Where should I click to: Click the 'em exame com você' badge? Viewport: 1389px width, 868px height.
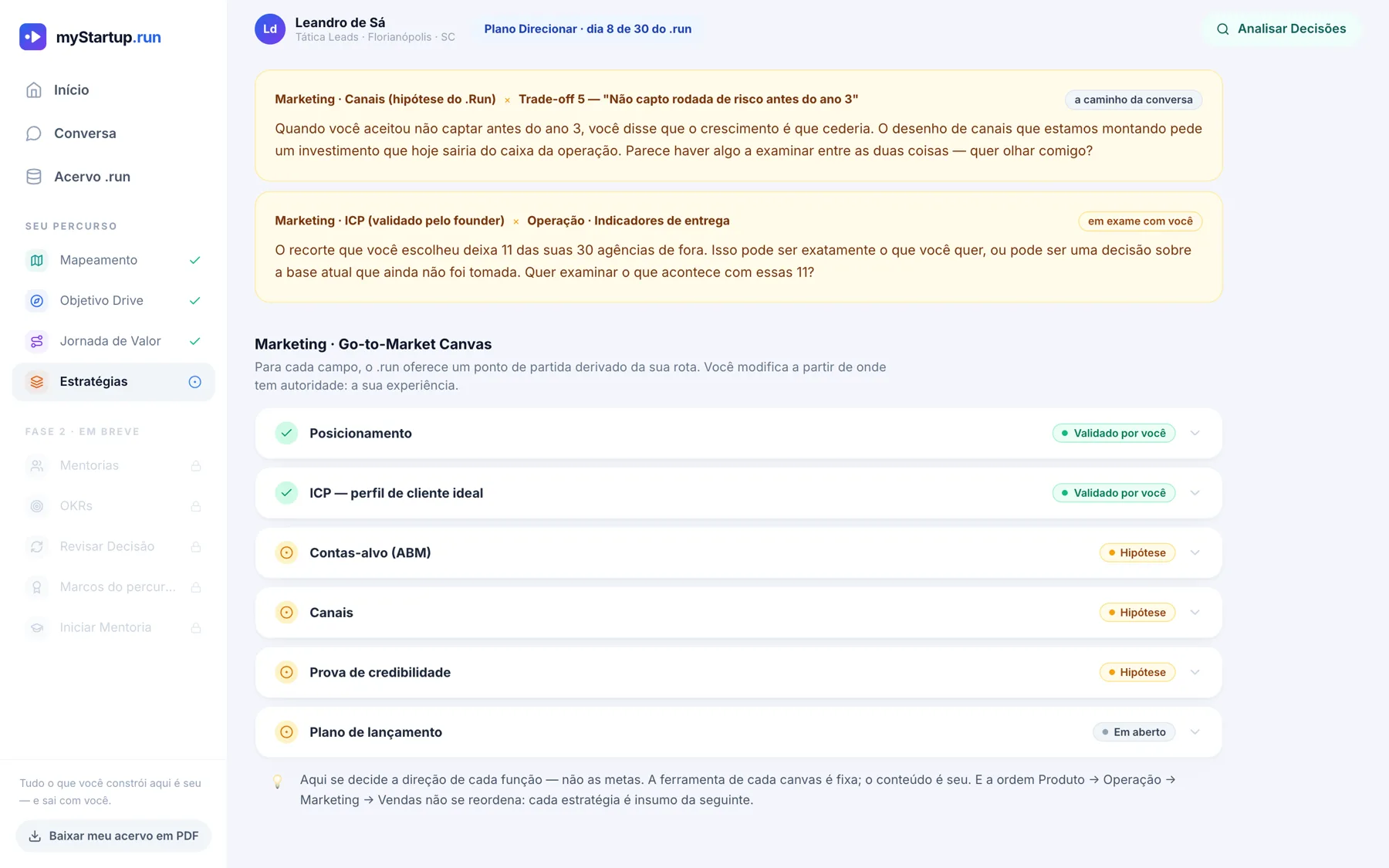pos(1140,221)
